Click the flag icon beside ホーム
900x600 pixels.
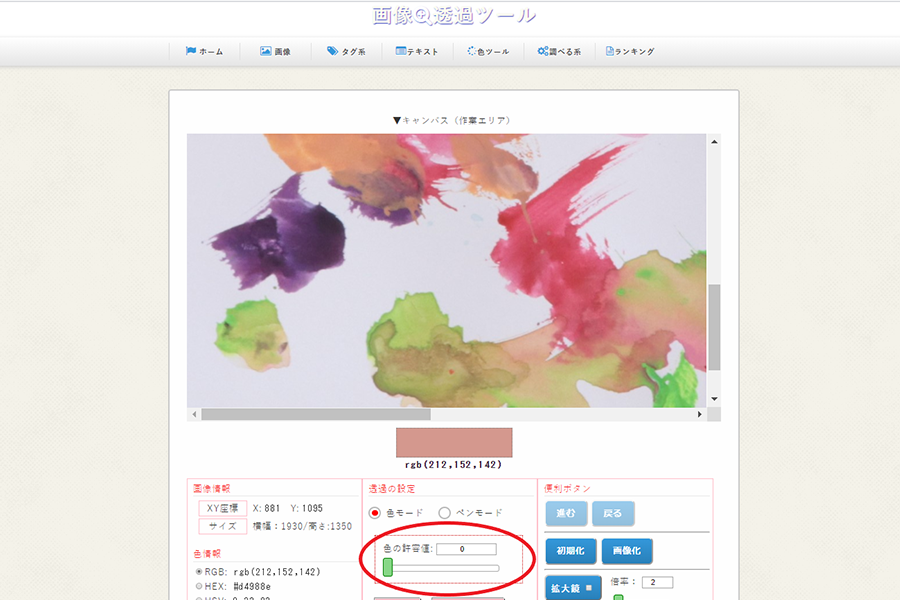point(191,51)
